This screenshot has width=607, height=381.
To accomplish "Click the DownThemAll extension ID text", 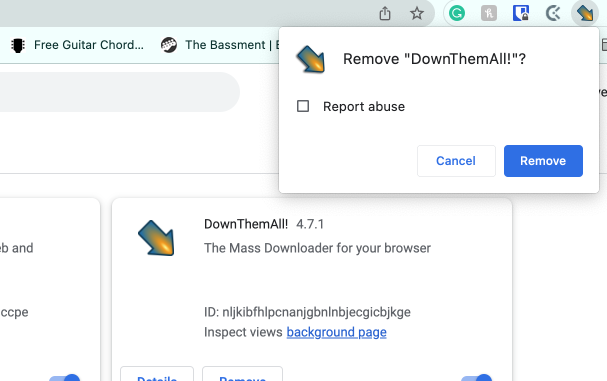I will [307, 312].
